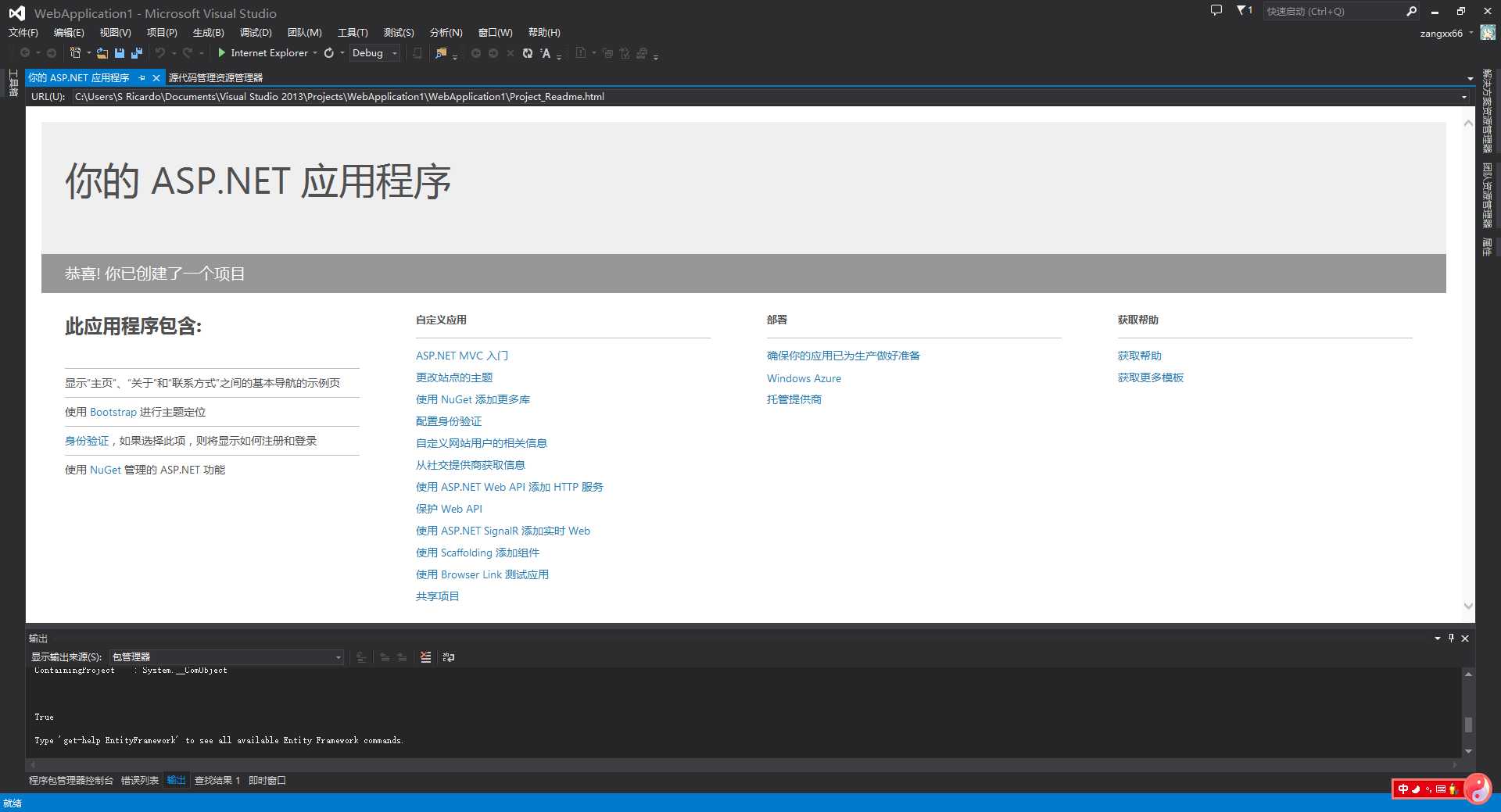Open the 解决方案资源管理器 side panel tab
Viewport: 1501px width, 812px height.
coord(1487,110)
